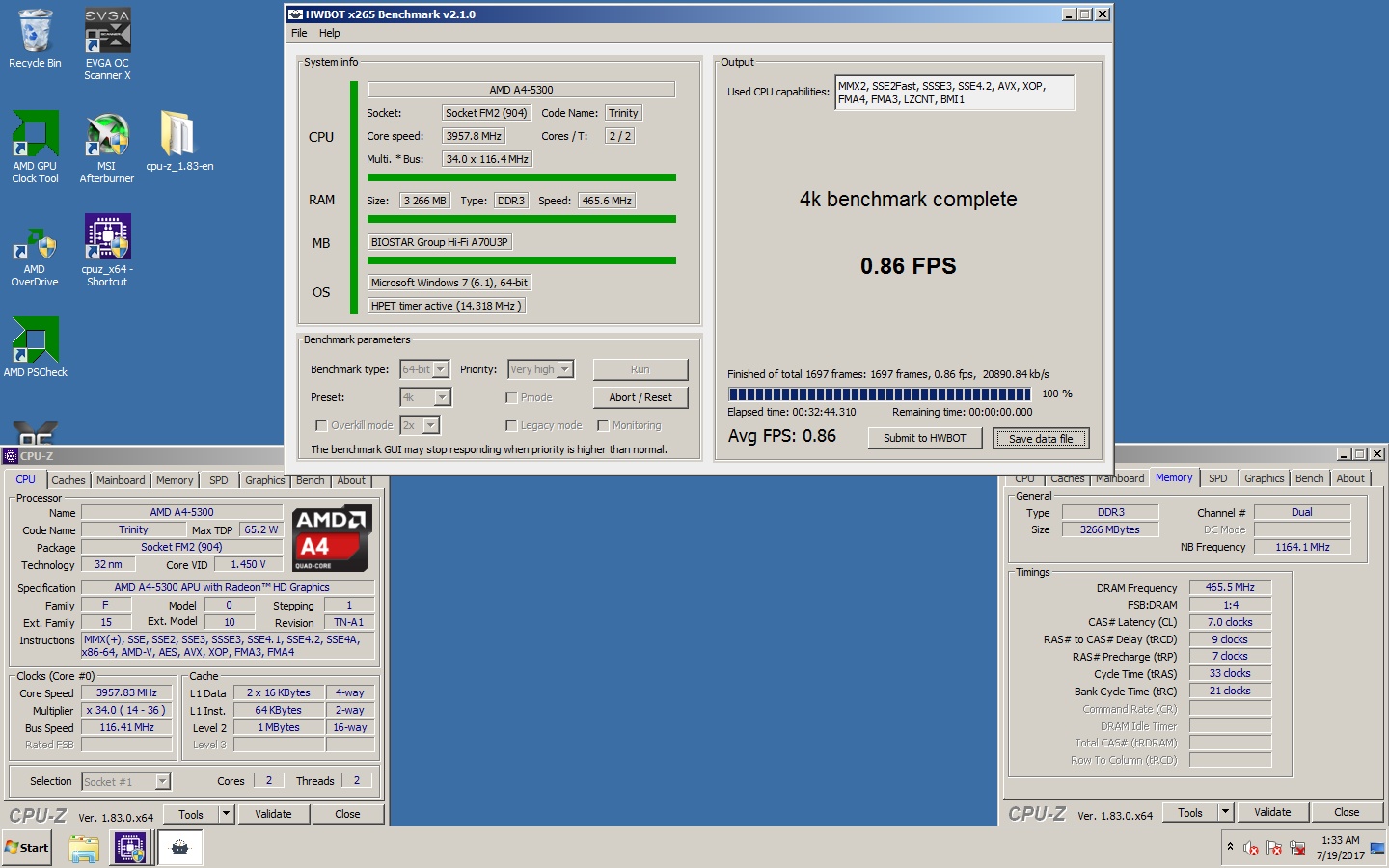
Task: Launch the AMD PSCheck shortcut
Action: tap(35, 347)
